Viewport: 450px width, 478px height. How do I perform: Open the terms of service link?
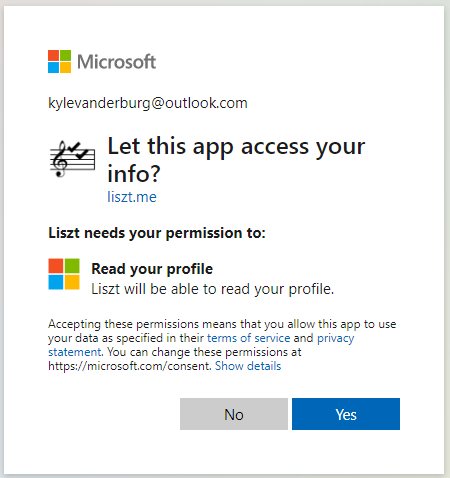tap(249, 338)
